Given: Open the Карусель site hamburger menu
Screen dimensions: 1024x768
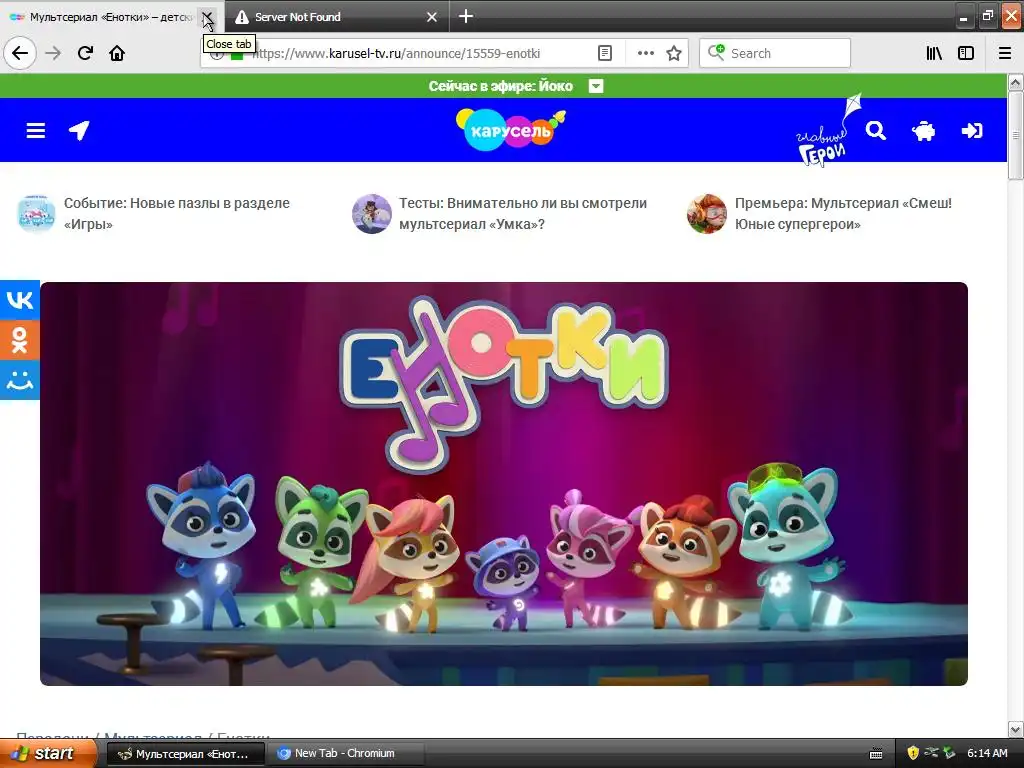Looking at the screenshot, I should 35,131.
